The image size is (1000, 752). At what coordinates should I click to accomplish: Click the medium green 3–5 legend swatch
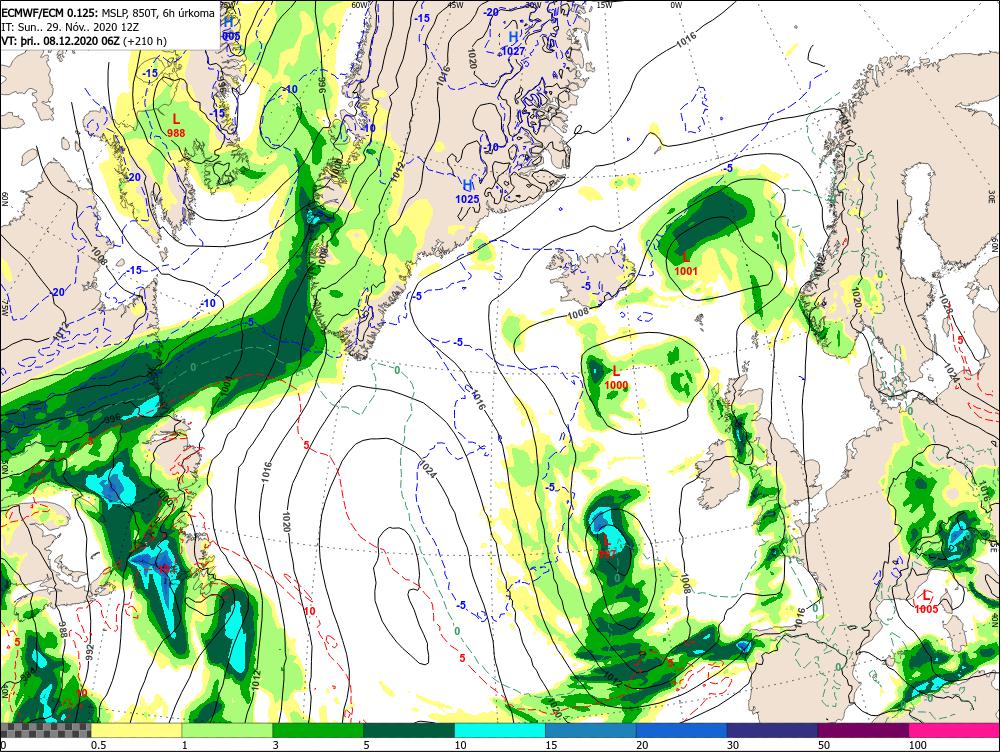coord(318,730)
